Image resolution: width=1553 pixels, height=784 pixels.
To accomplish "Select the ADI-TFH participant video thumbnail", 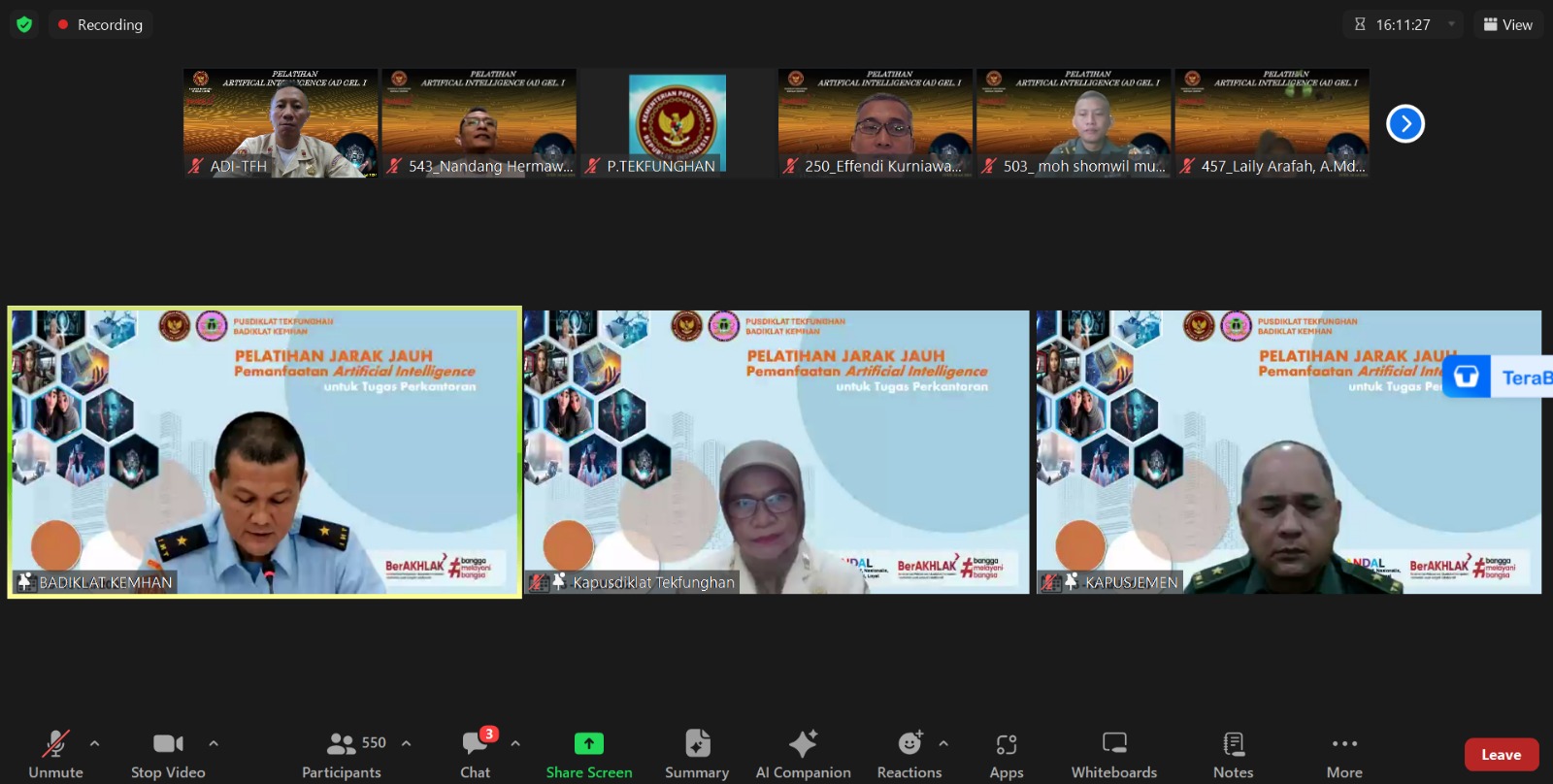I will coord(281,122).
